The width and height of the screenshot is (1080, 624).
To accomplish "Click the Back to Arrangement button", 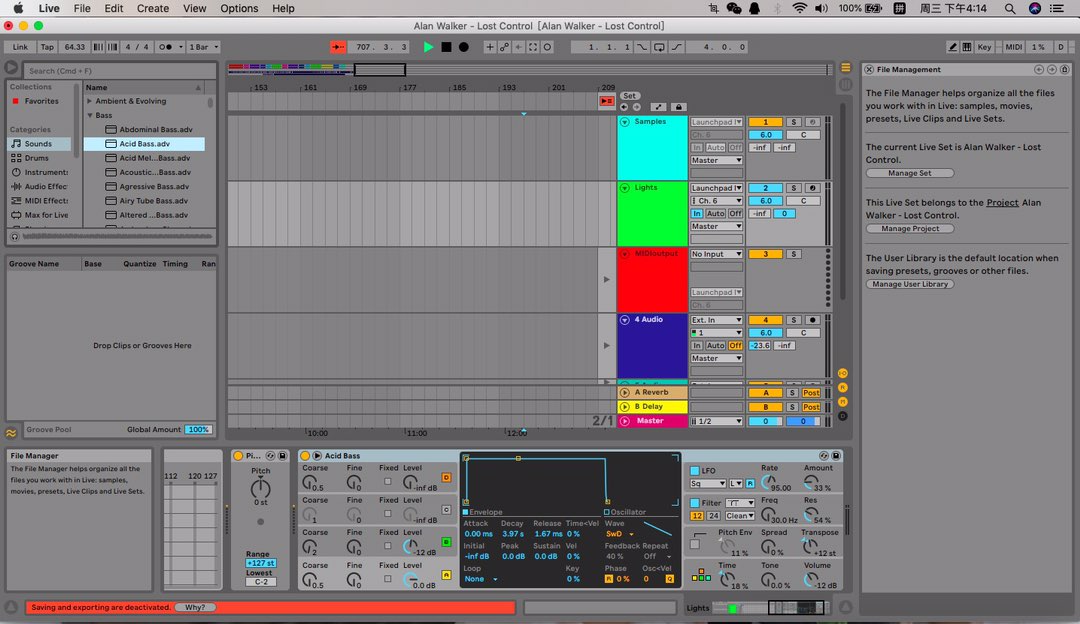I will point(606,100).
